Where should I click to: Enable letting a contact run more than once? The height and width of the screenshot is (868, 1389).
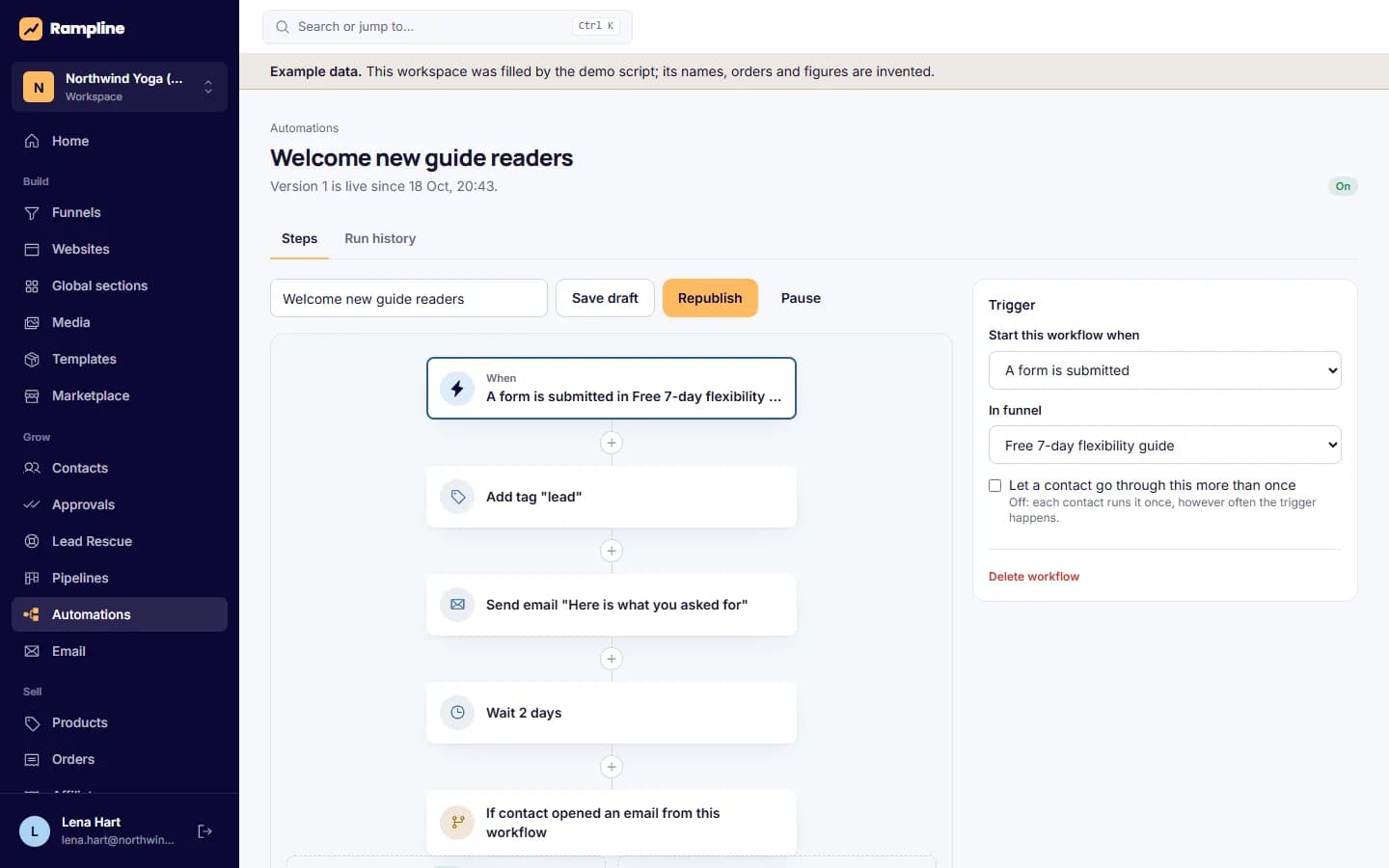pos(995,486)
